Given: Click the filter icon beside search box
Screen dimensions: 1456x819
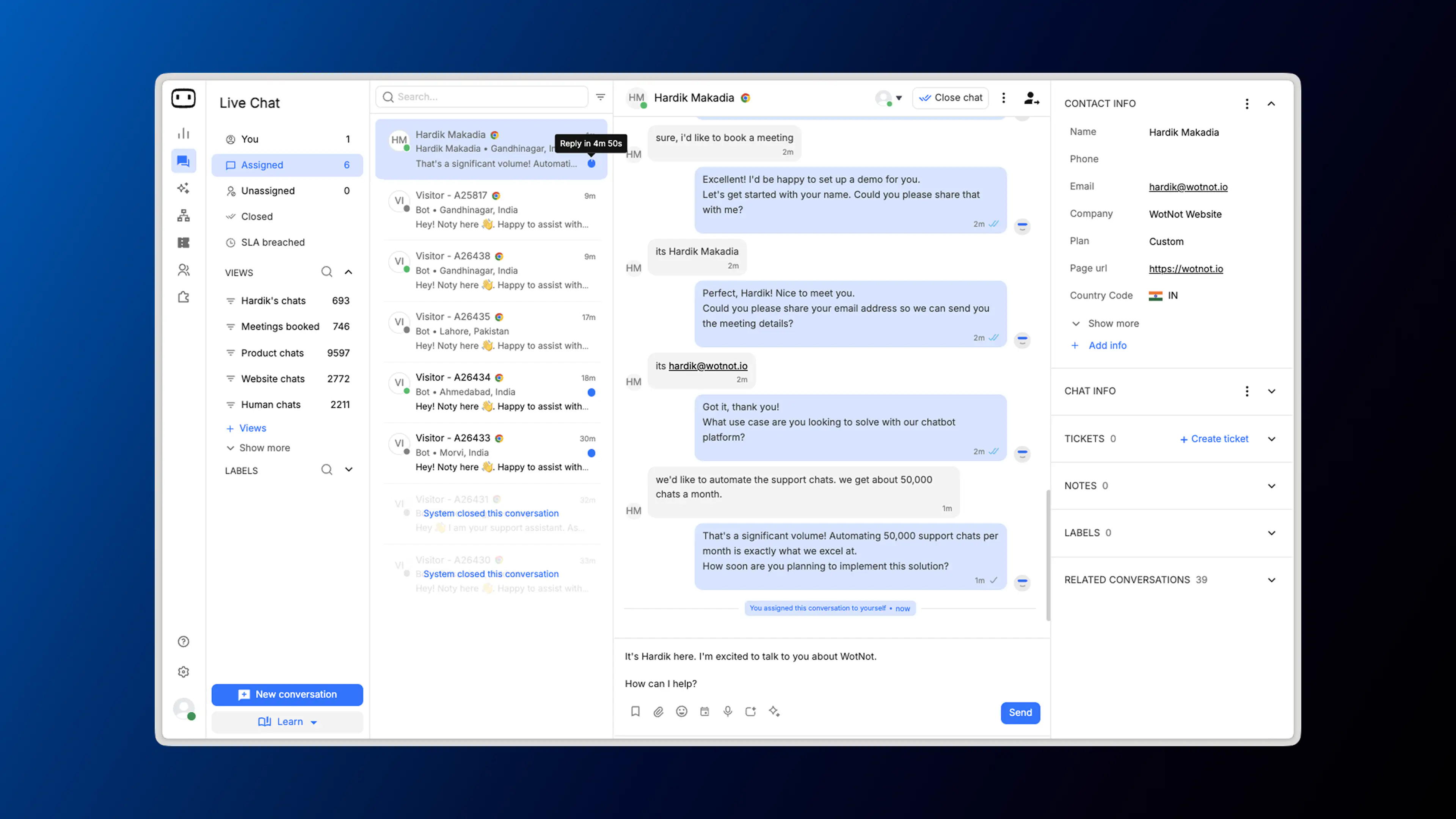Looking at the screenshot, I should point(600,97).
